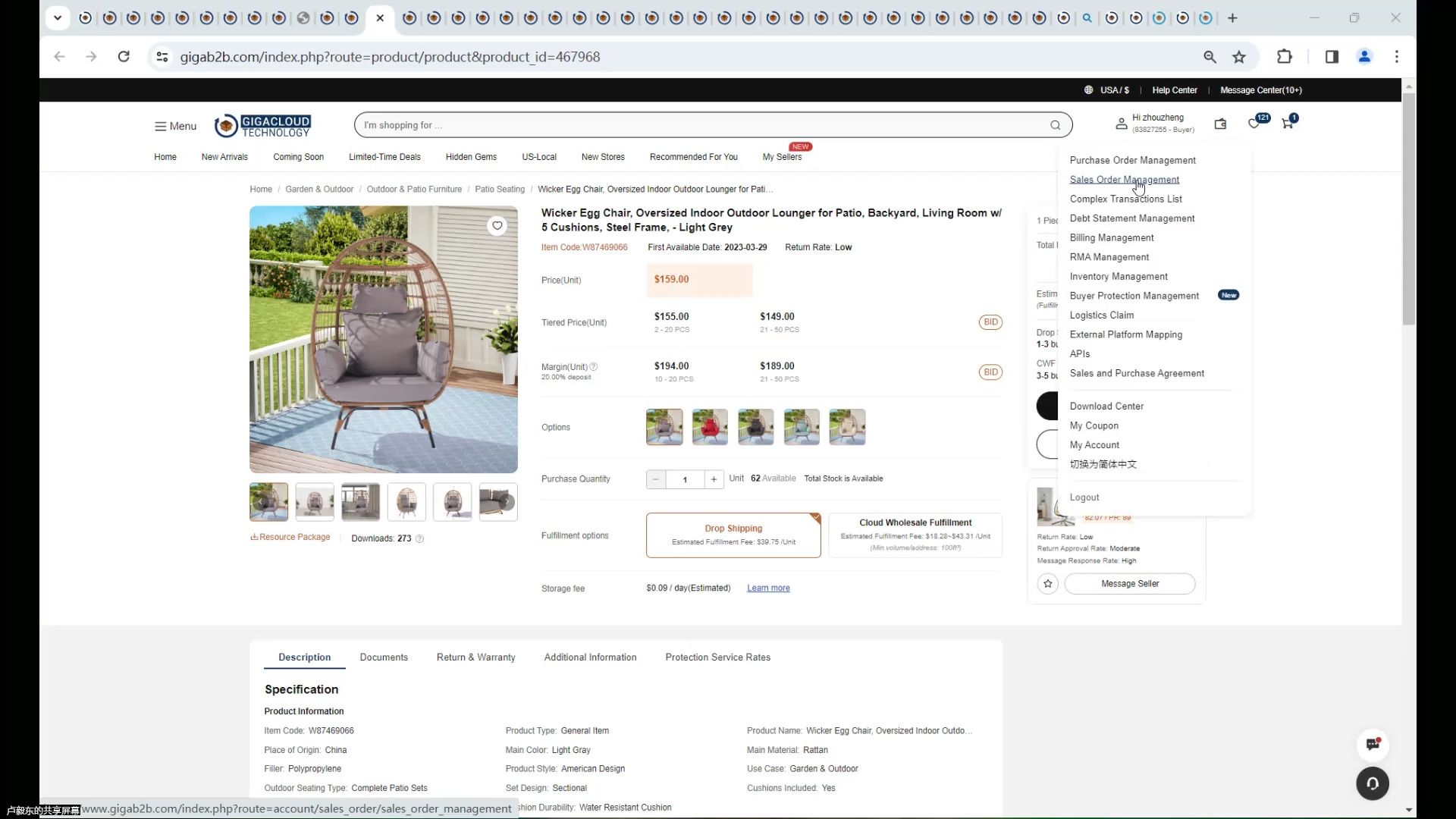Click the wishlist heart icon in header
Image resolution: width=1456 pixels, height=819 pixels.
pyautogui.click(x=1254, y=124)
